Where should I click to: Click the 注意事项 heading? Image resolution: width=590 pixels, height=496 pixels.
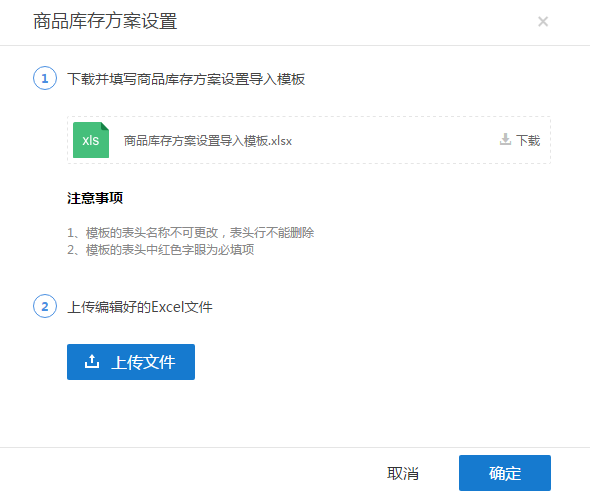click(95, 198)
